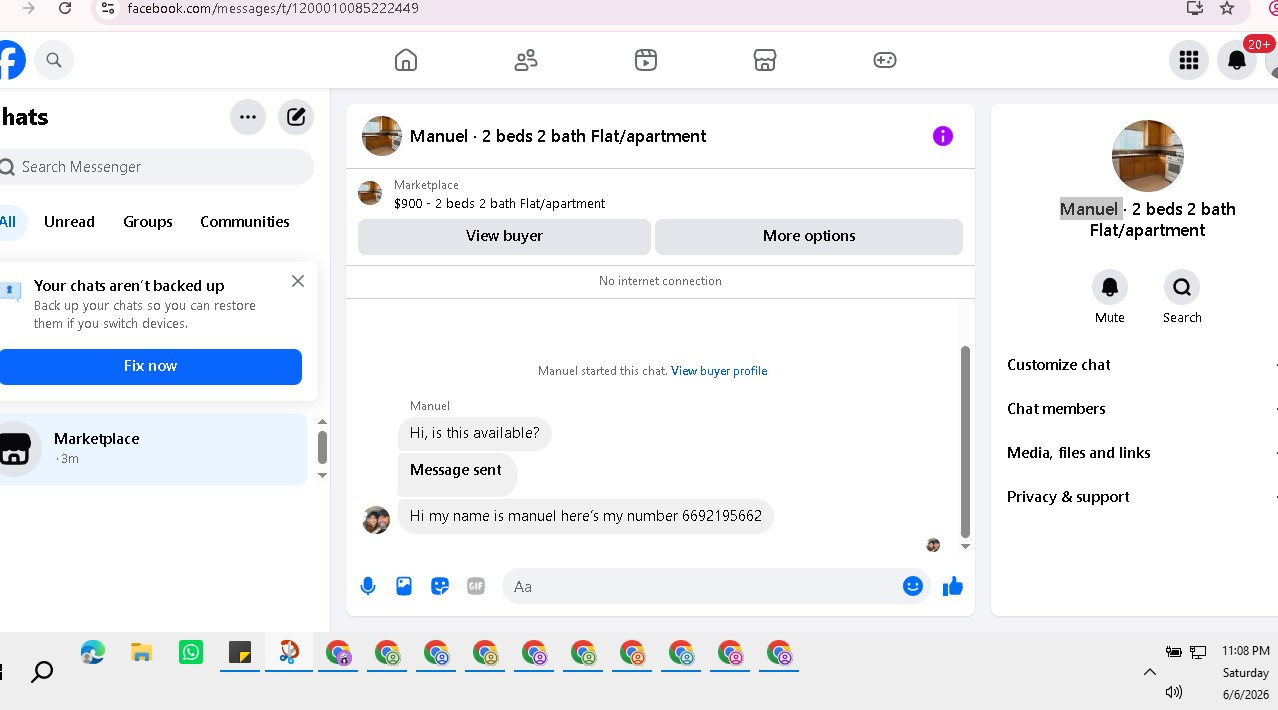Open Microsoft Edge from taskbar

(93, 653)
